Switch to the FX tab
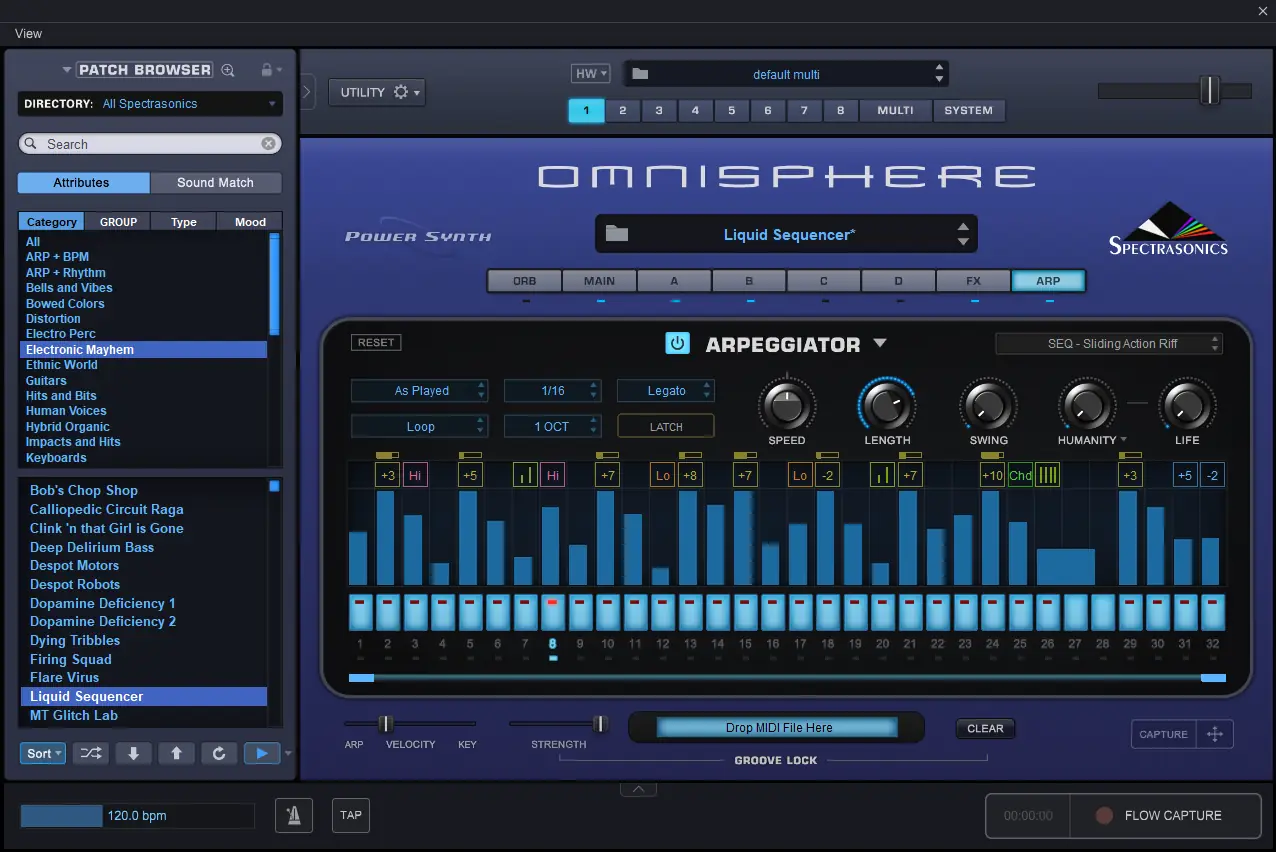This screenshot has height=852, width=1276. (x=973, y=281)
